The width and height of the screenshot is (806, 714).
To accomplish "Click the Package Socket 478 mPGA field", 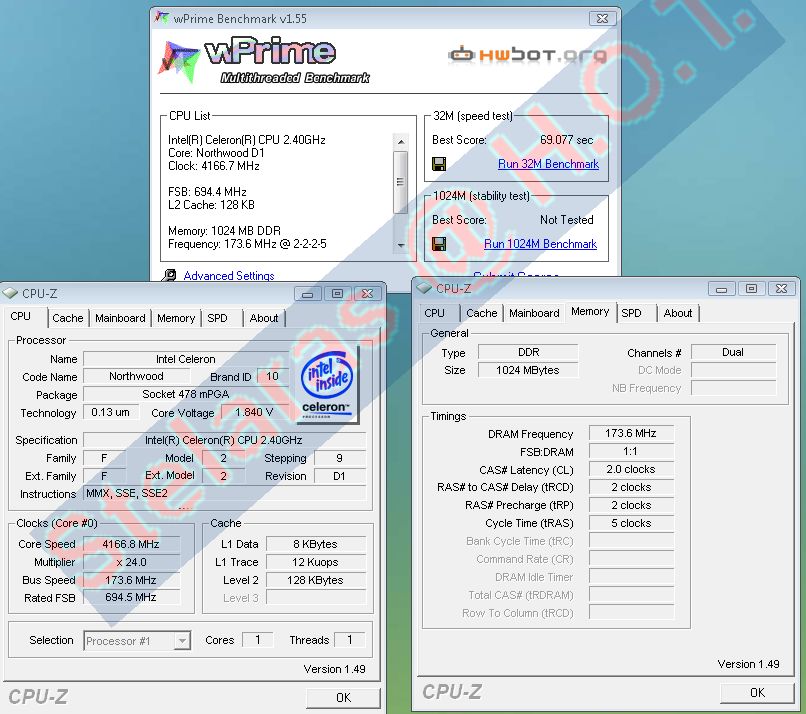I will coord(186,394).
